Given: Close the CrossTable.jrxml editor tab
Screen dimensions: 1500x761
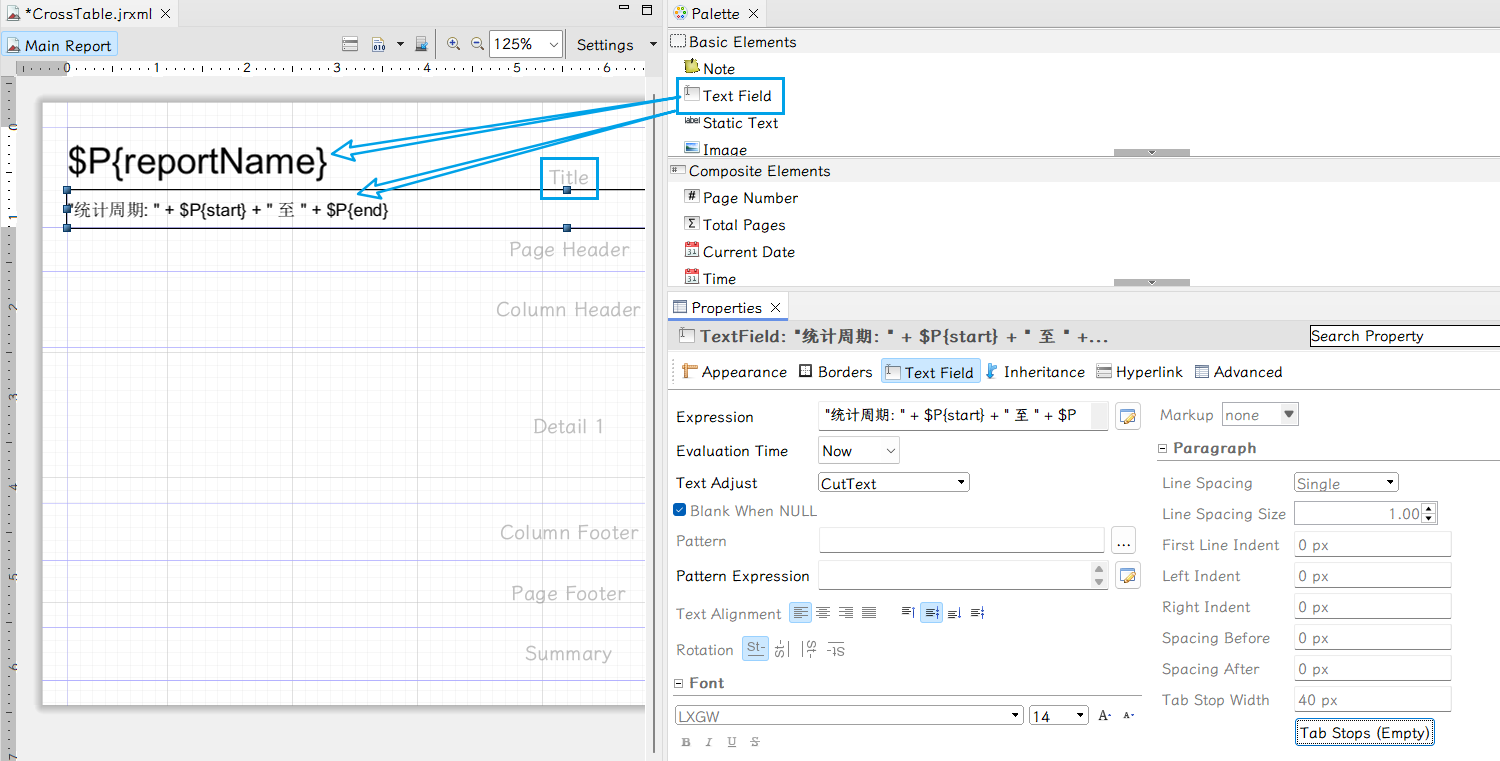Looking at the screenshot, I should click(165, 14).
